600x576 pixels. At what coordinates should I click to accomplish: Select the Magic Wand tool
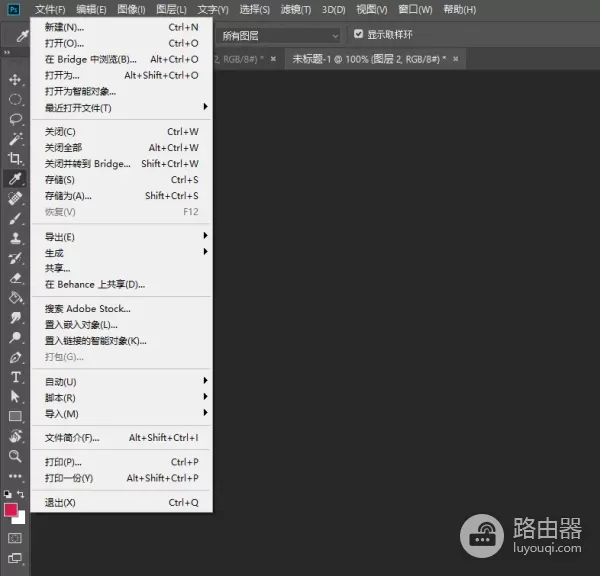click(15, 139)
